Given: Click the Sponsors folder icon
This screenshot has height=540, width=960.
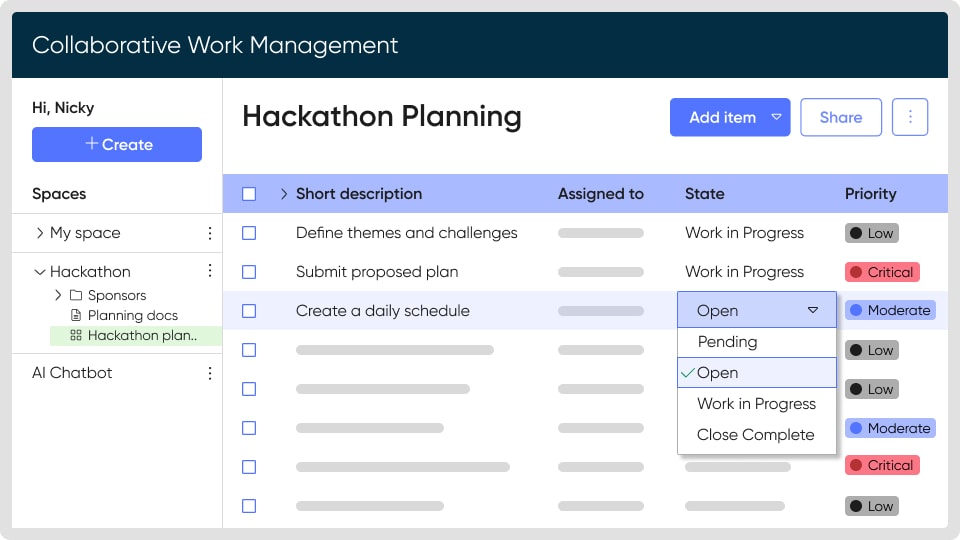Looking at the screenshot, I should point(76,295).
